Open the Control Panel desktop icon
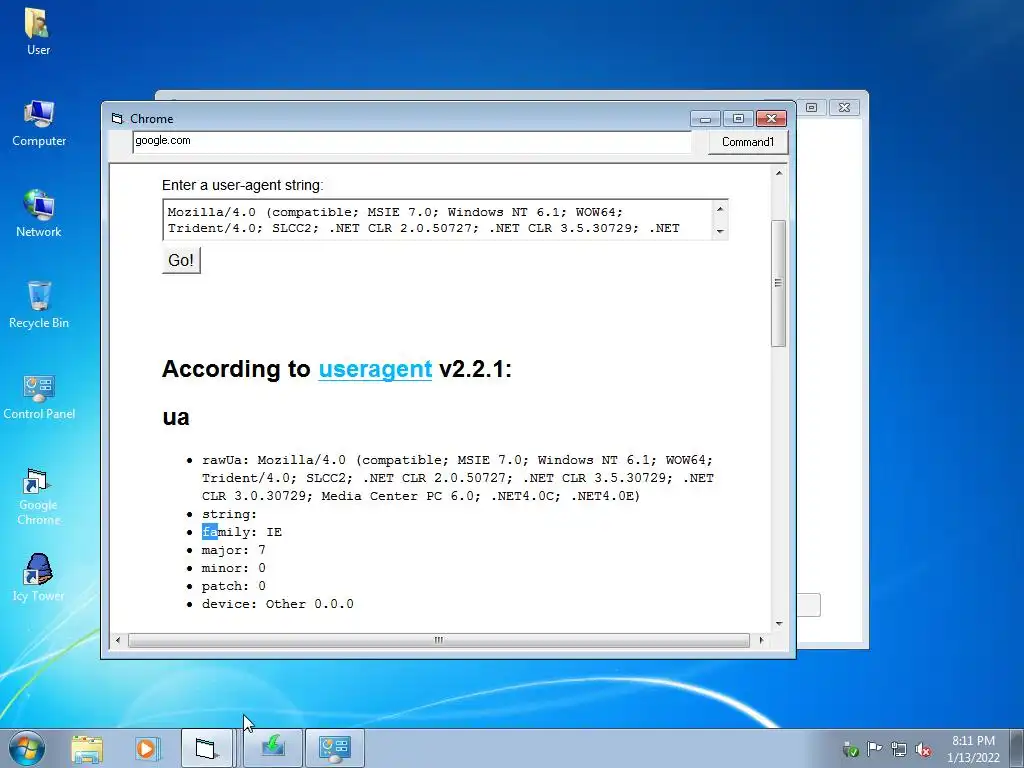The height and width of the screenshot is (768, 1024). point(39,397)
